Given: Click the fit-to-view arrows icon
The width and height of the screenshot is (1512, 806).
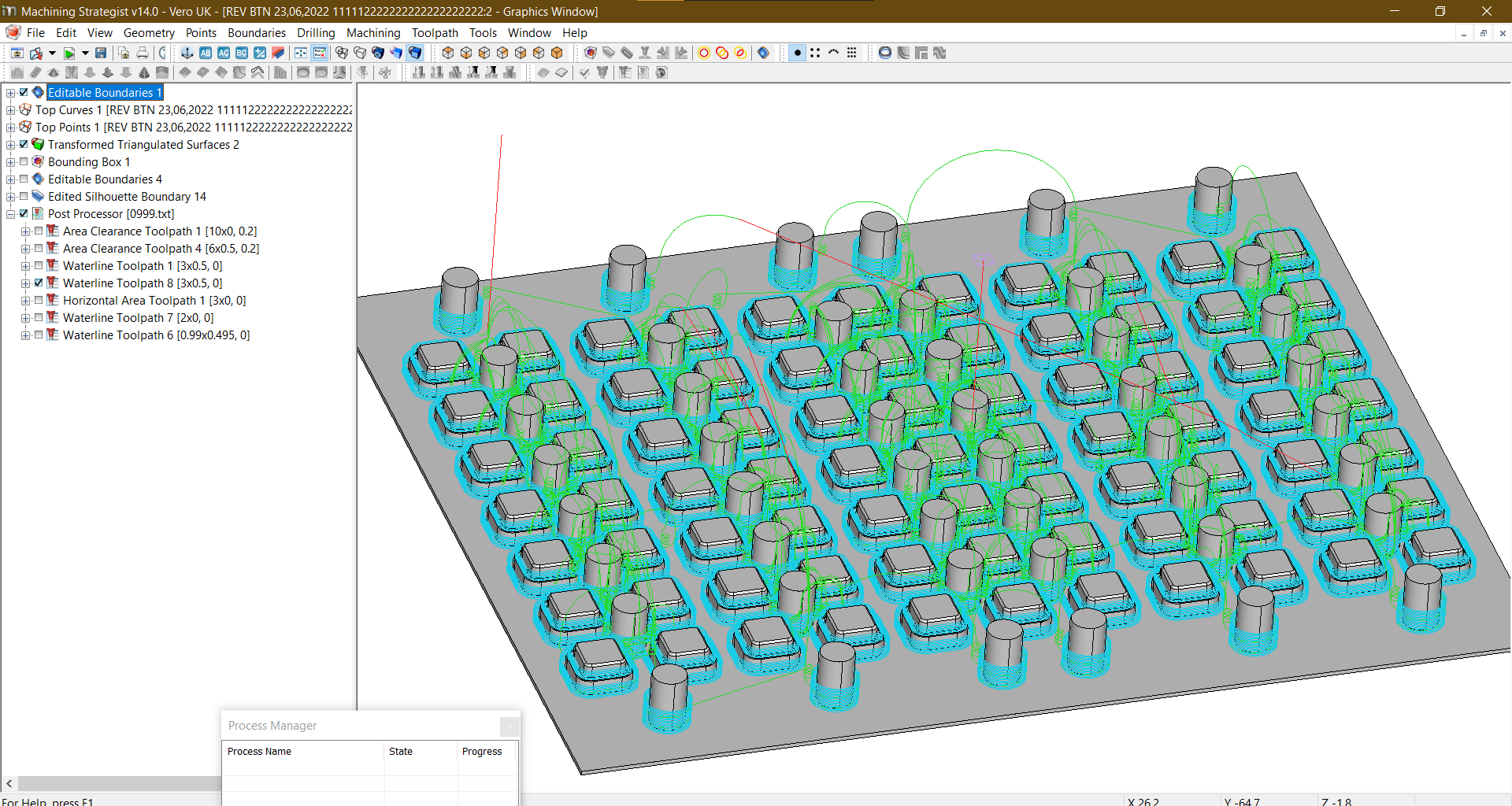Looking at the screenshot, I should click(x=301, y=53).
